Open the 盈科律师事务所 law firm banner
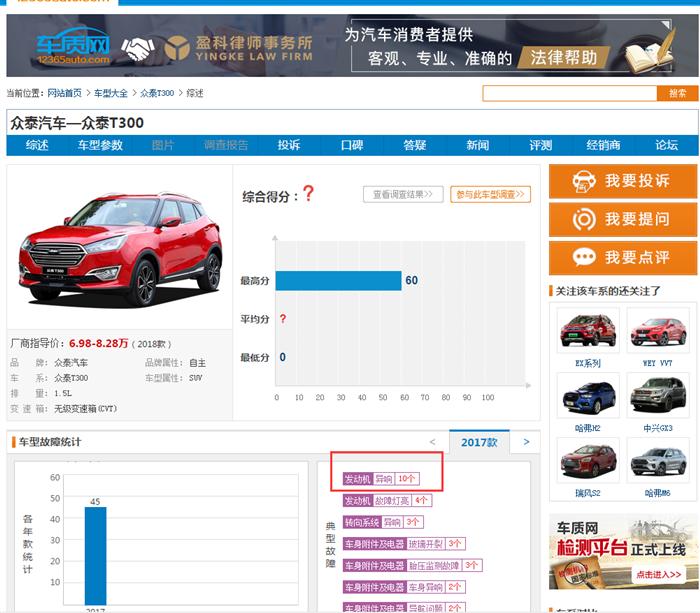 coord(353,46)
